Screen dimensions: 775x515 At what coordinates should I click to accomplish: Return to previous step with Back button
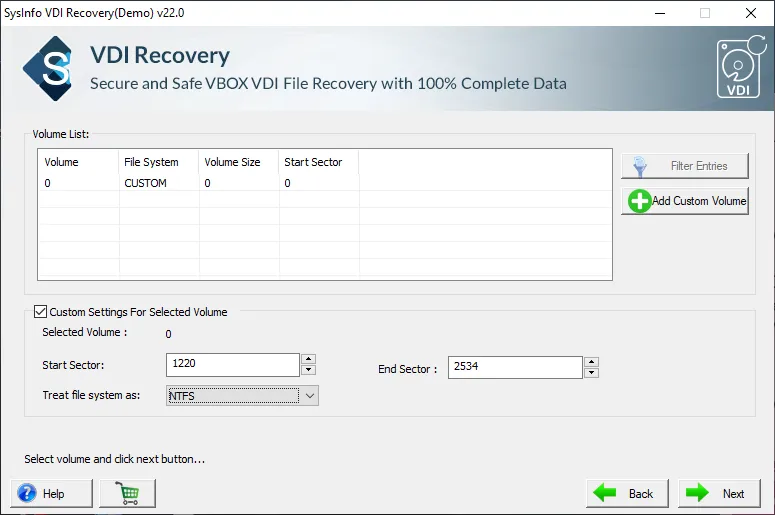627,493
